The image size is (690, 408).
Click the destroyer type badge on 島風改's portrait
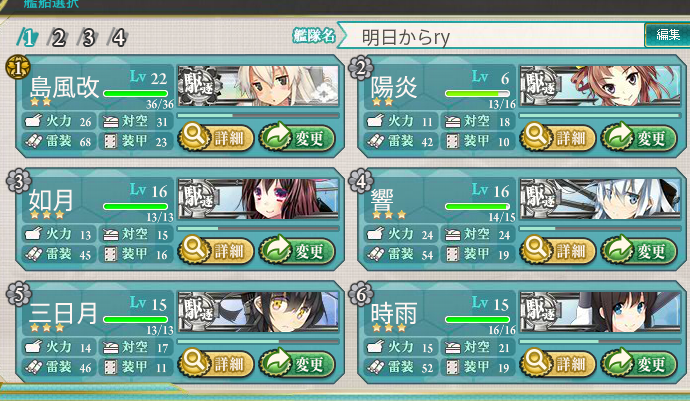pyautogui.click(x=199, y=83)
